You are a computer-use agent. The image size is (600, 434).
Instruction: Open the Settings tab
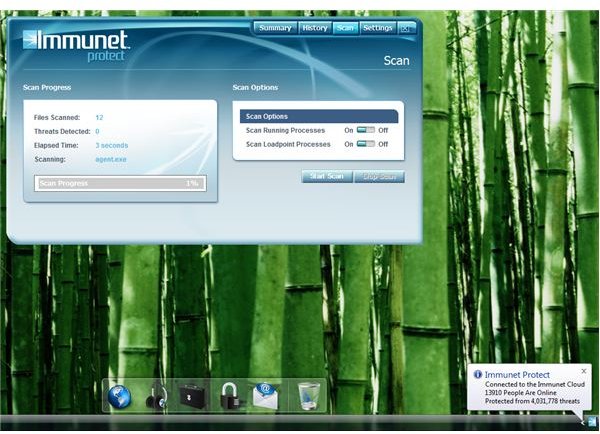tap(377, 28)
